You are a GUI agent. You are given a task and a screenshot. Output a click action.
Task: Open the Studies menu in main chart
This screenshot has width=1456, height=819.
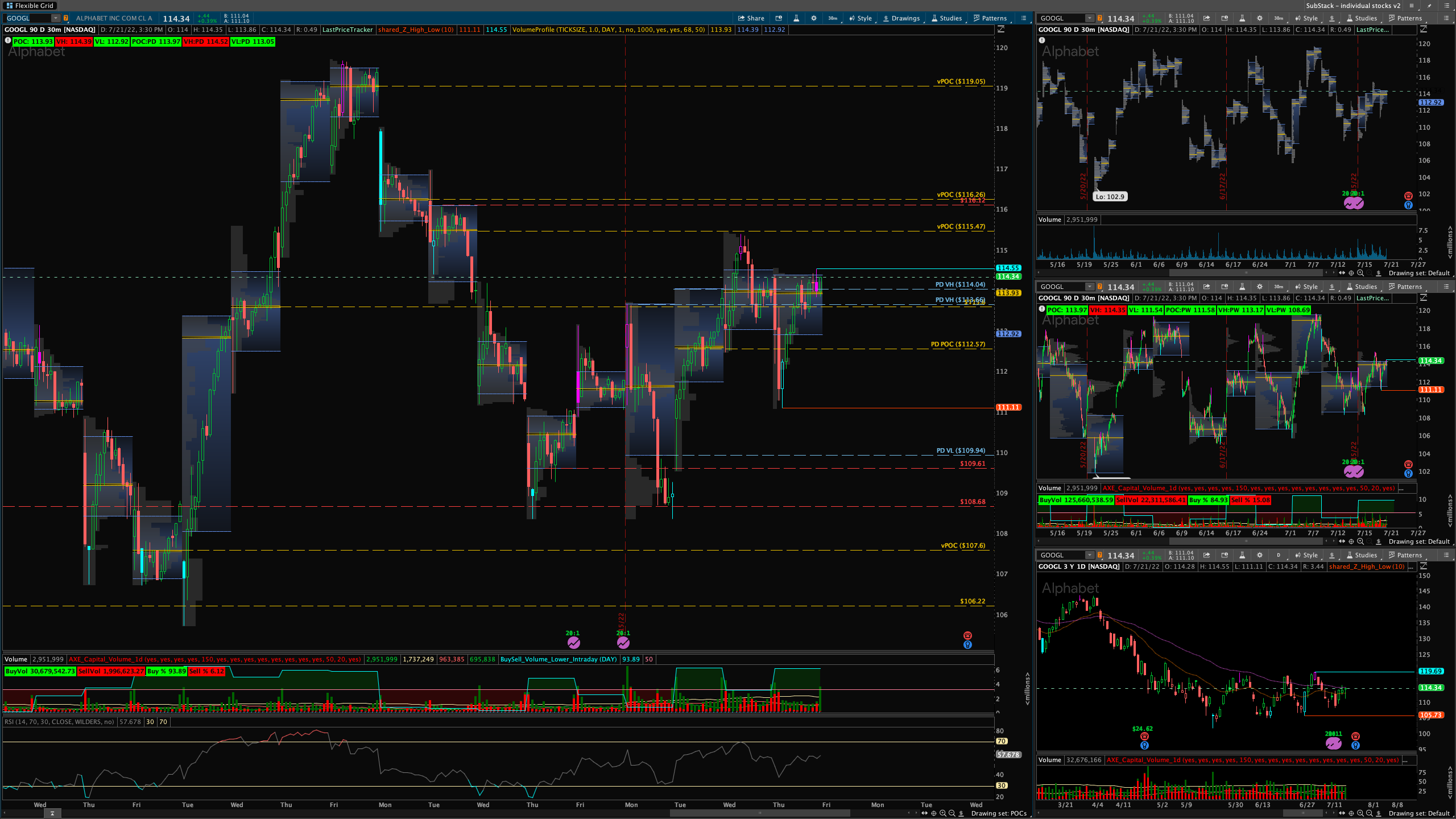[x=946, y=18]
